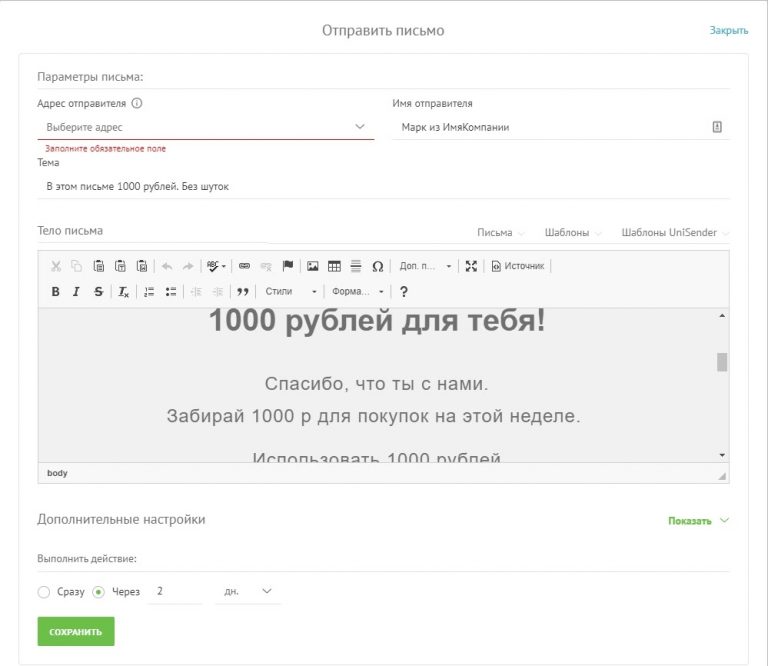768x666 pixels.
Task: Maximize the editor with the fullscreen icon
Action: tap(472, 266)
